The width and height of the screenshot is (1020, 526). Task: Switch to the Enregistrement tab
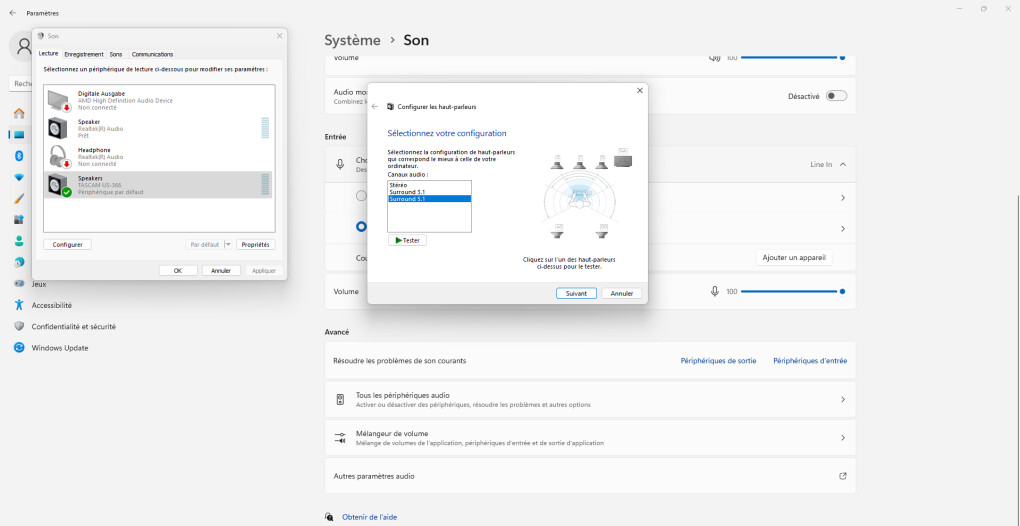84,54
